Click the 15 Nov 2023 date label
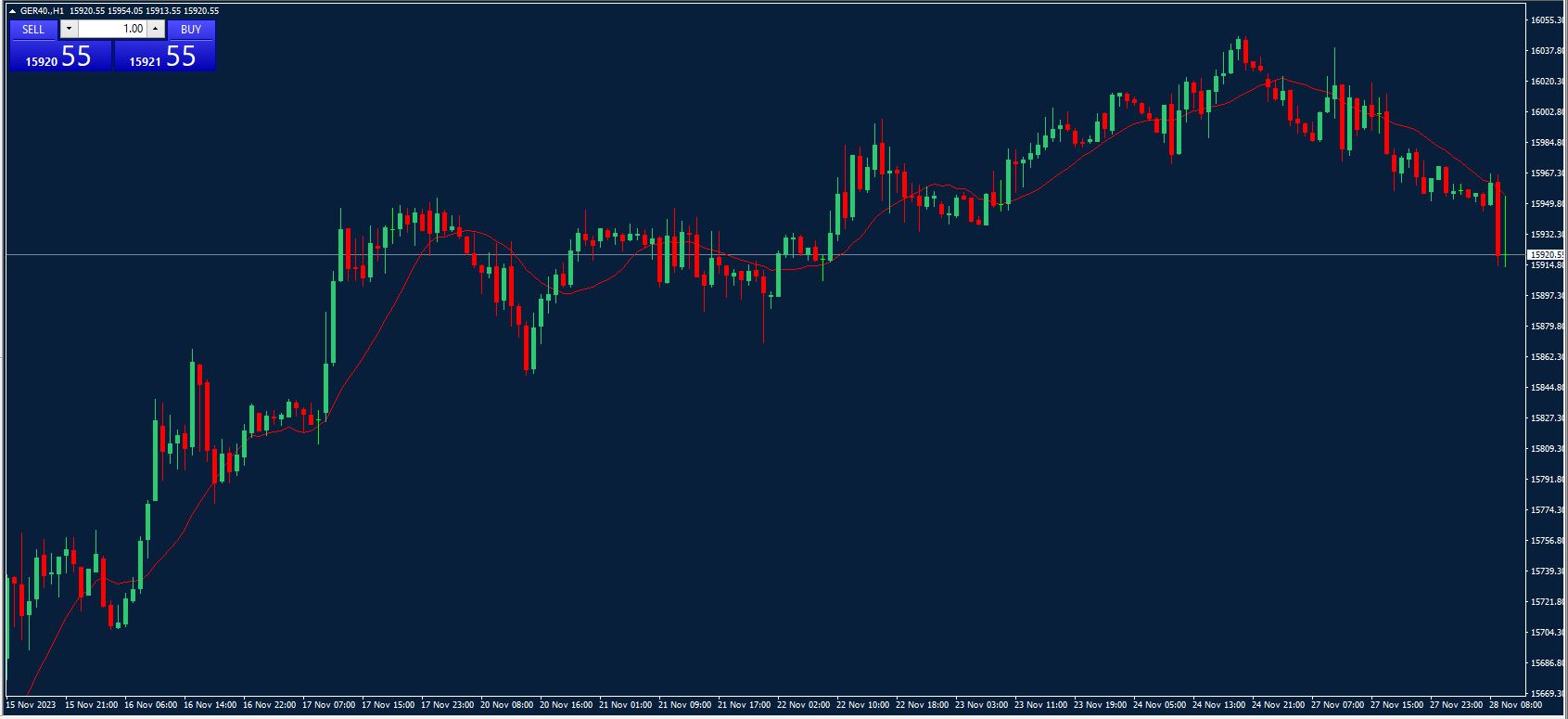This screenshot has width=1568, height=719. pos(31,705)
